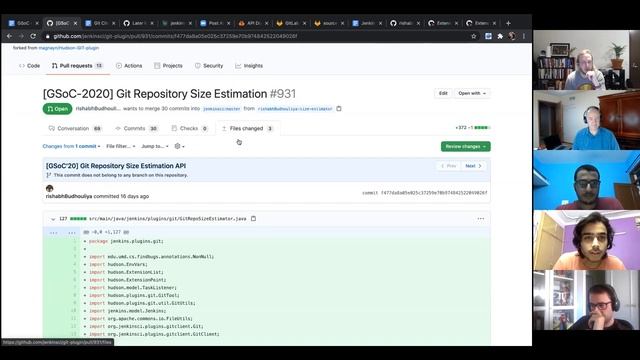Open the Pull requests tab
640x360 pixels.
[77, 66]
